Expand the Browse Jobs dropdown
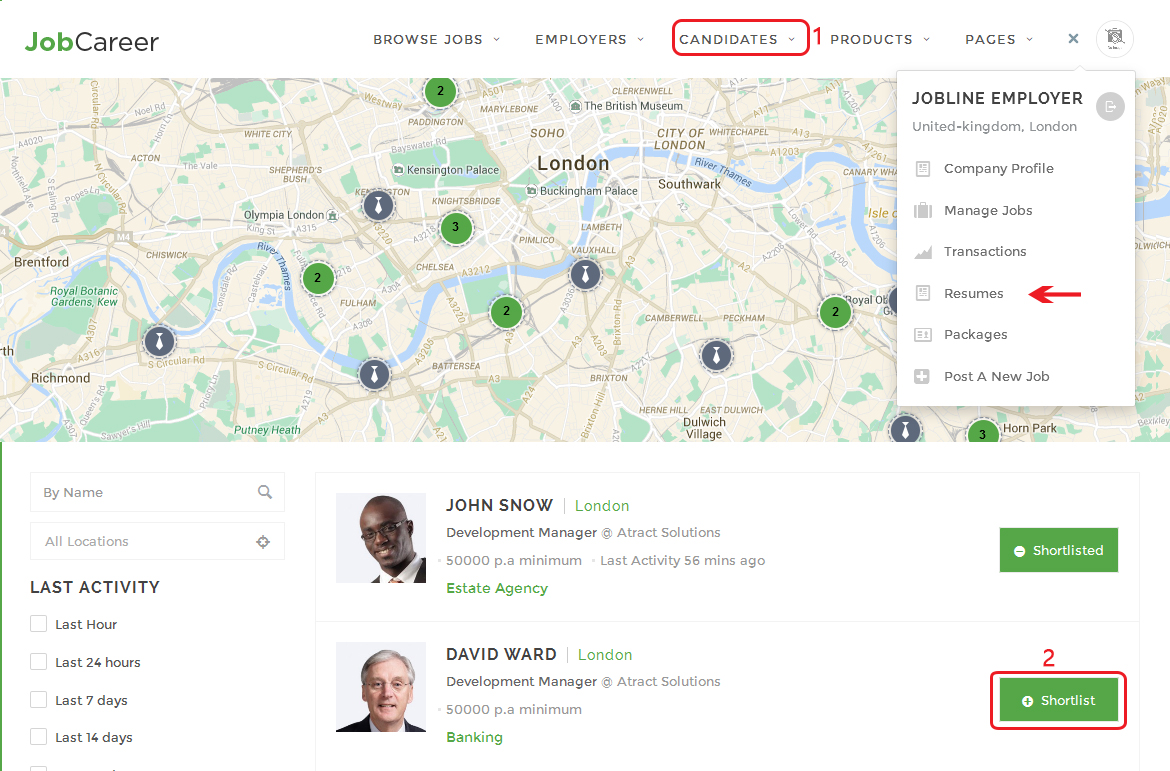The height and width of the screenshot is (771, 1170). tap(436, 40)
